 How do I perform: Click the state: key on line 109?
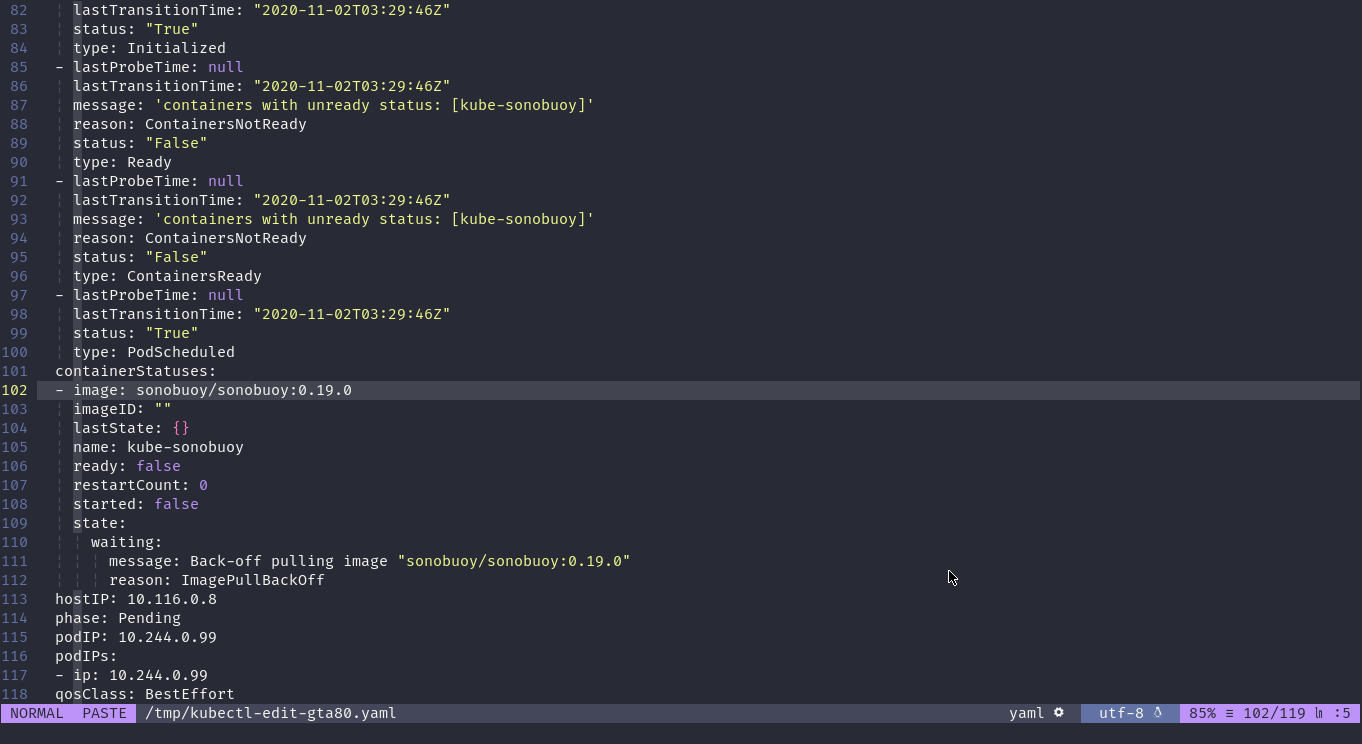100,523
